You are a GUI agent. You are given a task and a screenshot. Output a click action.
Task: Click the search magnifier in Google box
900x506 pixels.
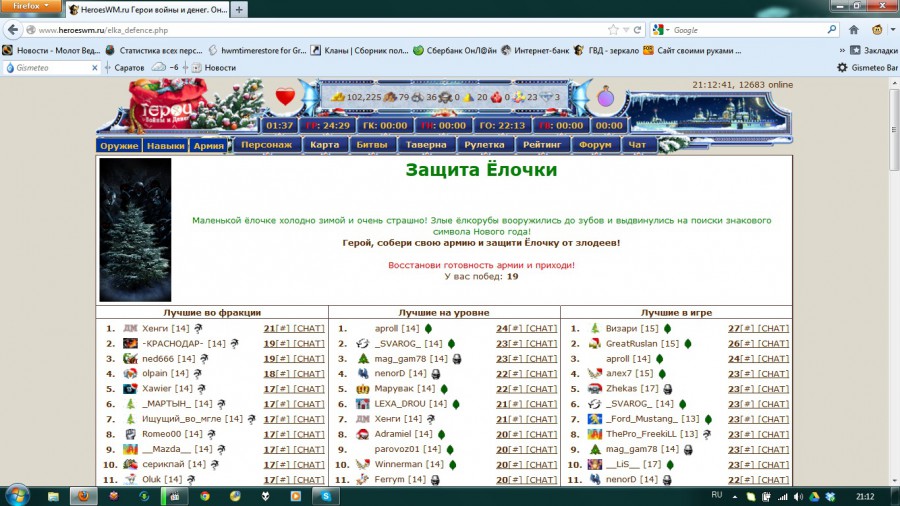[832, 30]
